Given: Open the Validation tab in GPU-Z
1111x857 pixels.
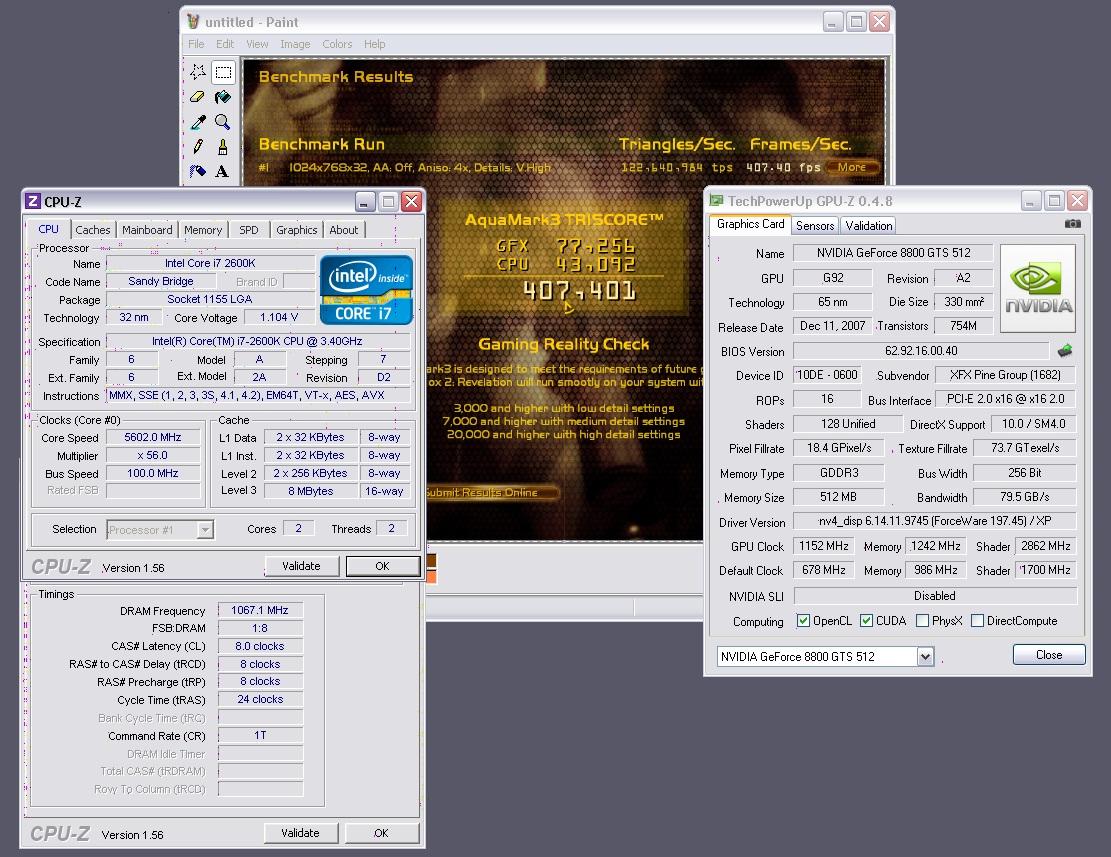Looking at the screenshot, I should 869,226.
